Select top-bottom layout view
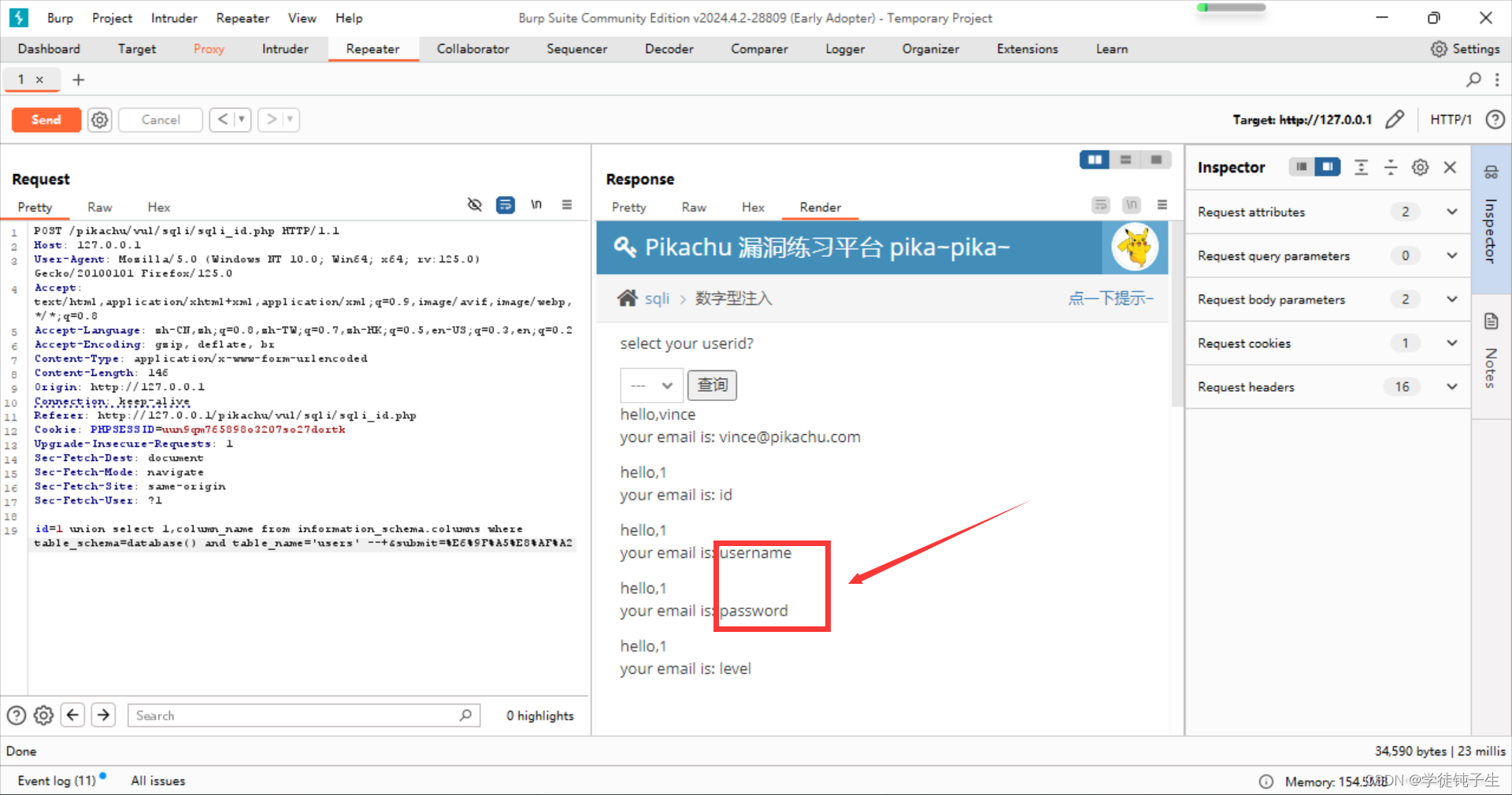The image size is (1512, 795). [x=1125, y=160]
